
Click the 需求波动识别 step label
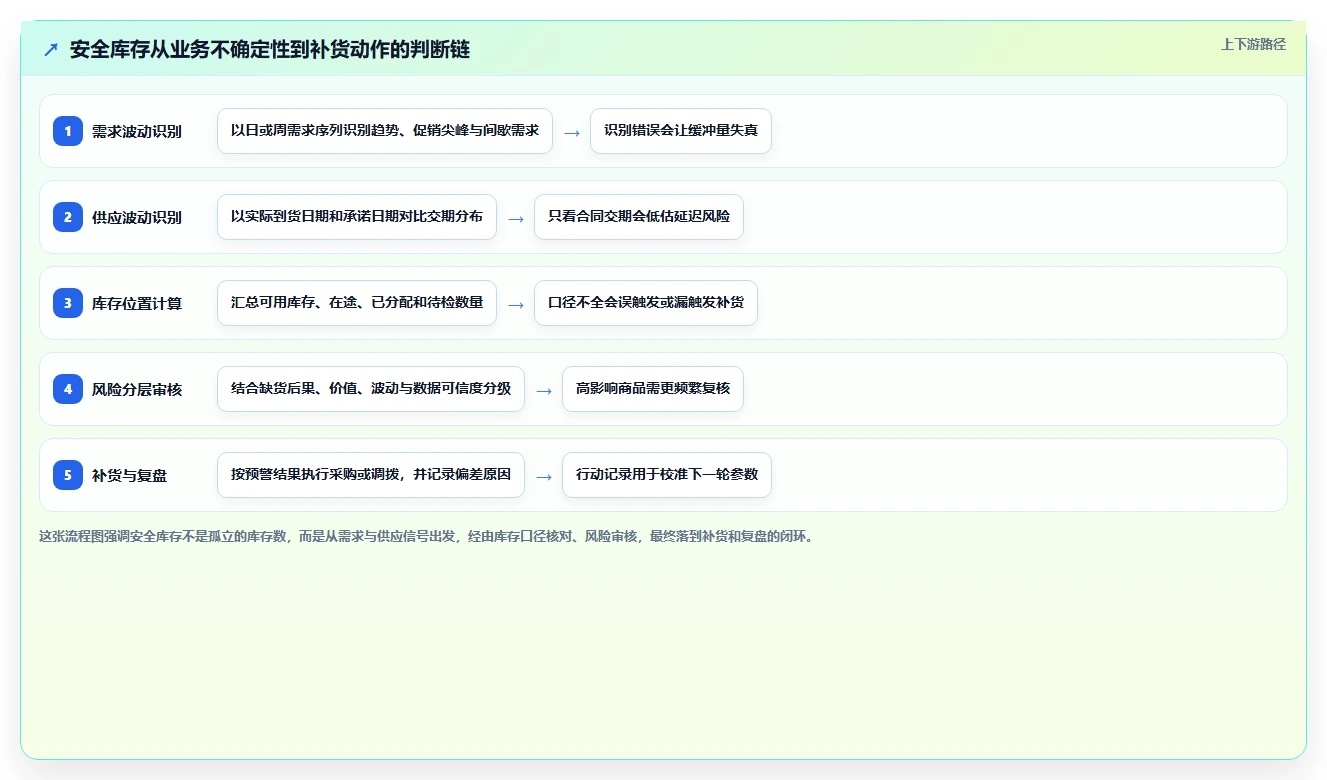coord(137,131)
